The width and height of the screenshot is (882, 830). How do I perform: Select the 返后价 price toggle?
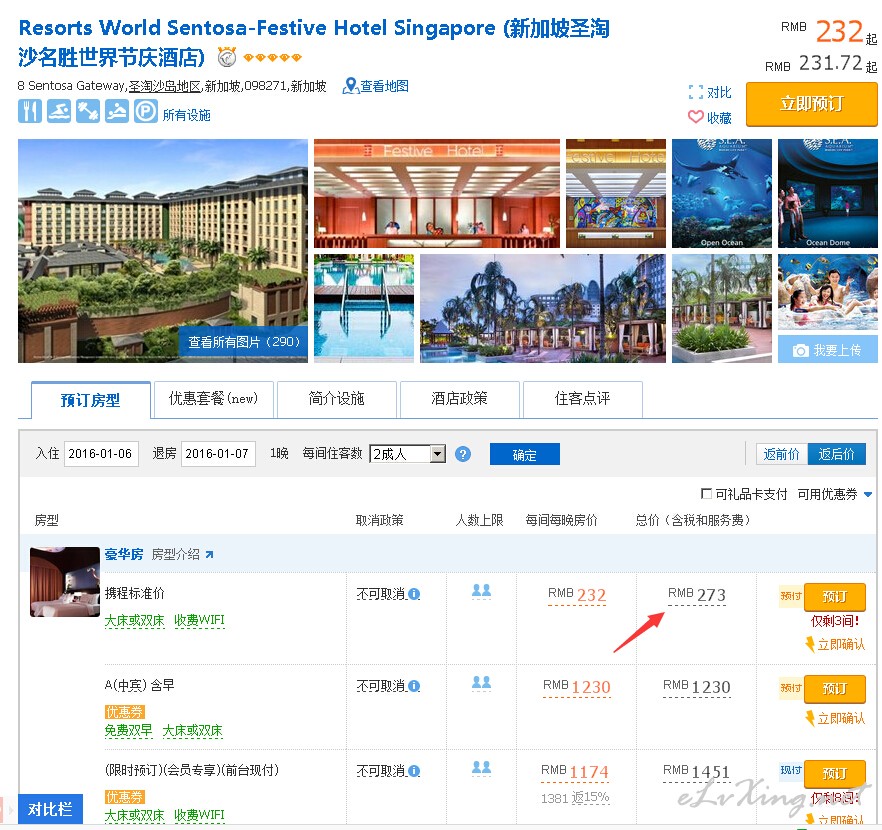coord(836,454)
